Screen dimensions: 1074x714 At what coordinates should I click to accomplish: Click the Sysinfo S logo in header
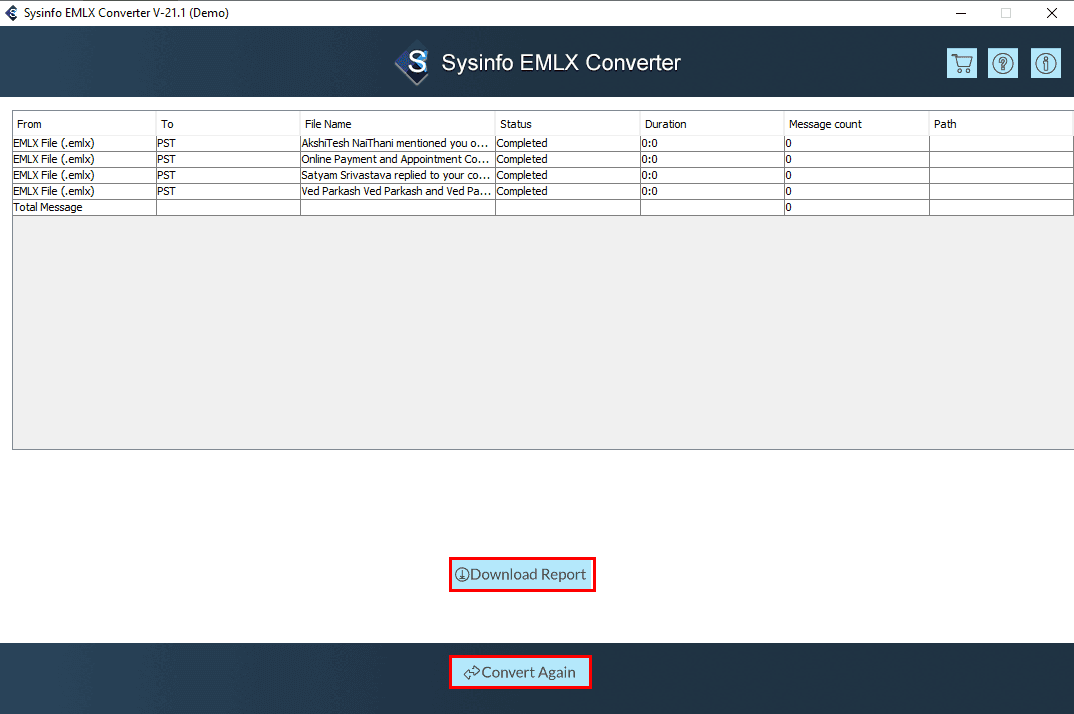tap(413, 62)
